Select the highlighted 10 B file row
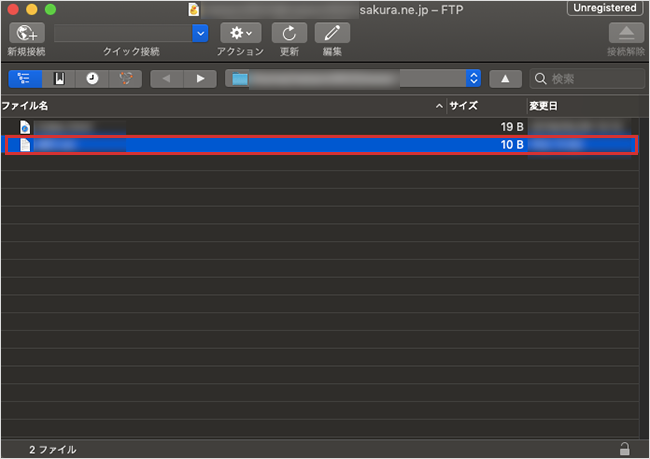Image resolution: width=650 pixels, height=459 pixels. tap(300, 145)
